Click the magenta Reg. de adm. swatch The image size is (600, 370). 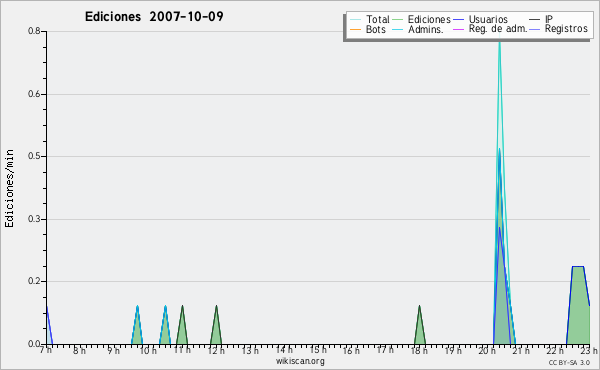point(458,29)
